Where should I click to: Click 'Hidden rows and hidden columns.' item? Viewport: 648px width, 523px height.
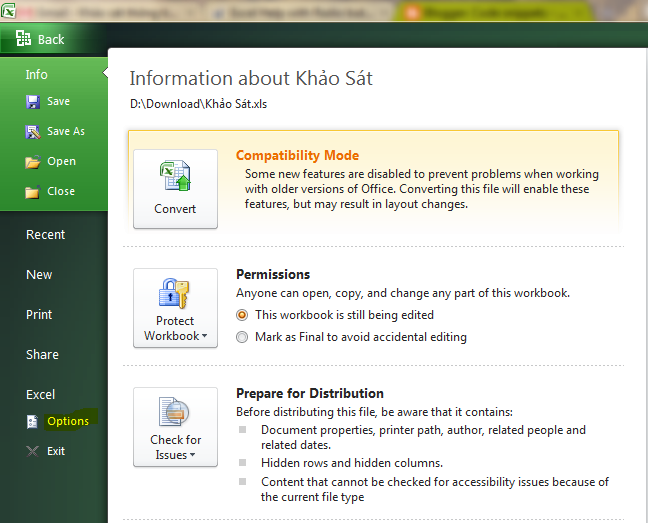[x=352, y=463]
